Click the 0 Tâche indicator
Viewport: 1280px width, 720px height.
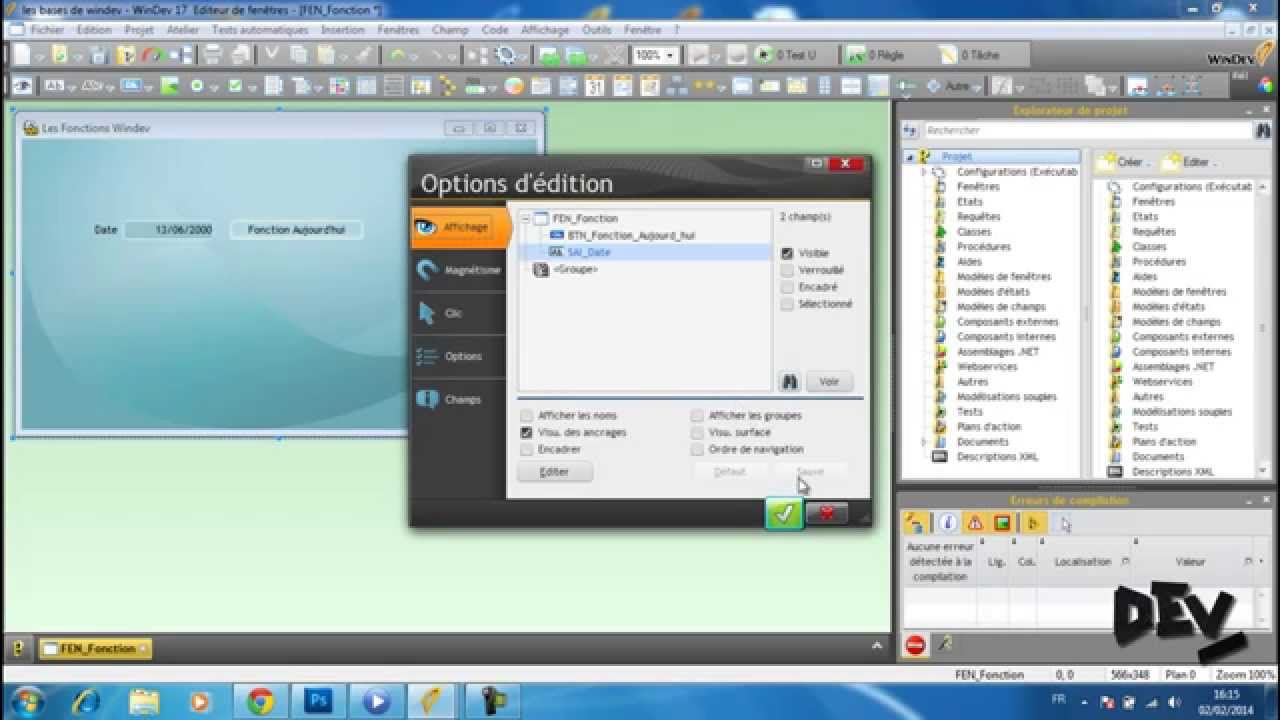968,55
